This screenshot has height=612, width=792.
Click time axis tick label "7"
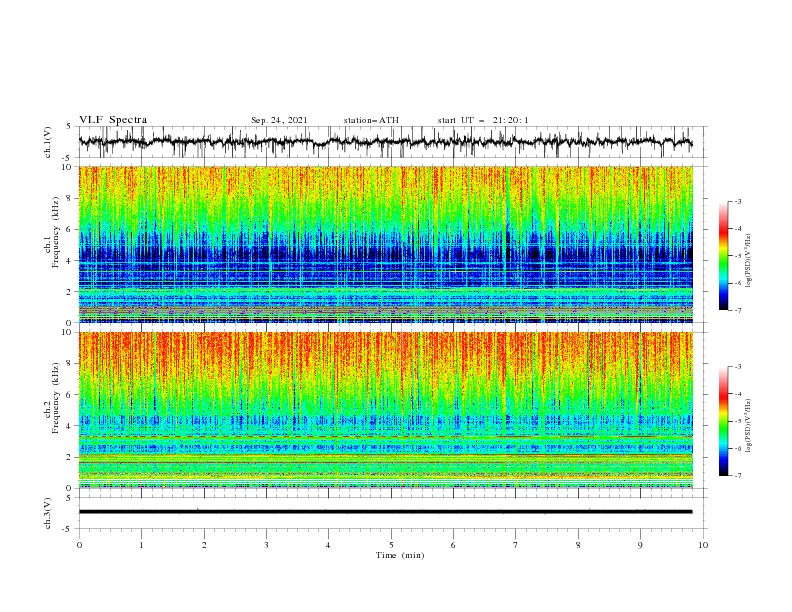coord(516,545)
